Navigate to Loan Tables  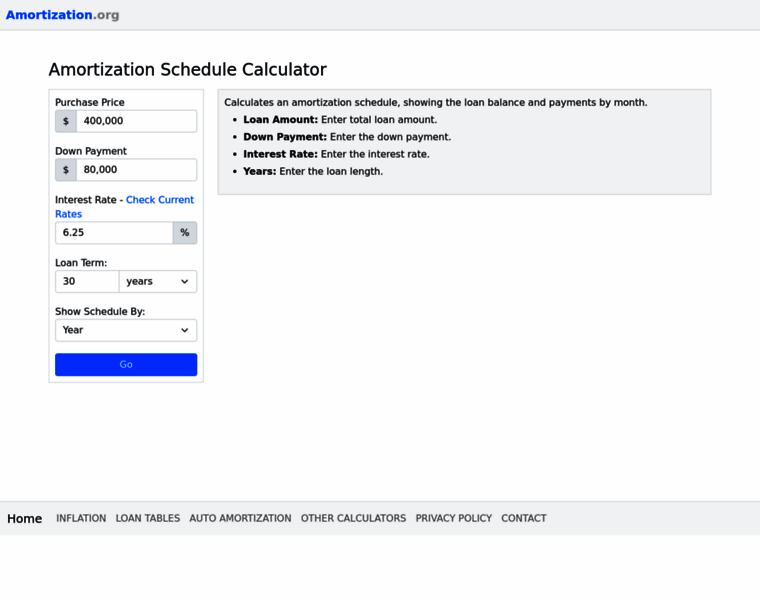click(148, 519)
